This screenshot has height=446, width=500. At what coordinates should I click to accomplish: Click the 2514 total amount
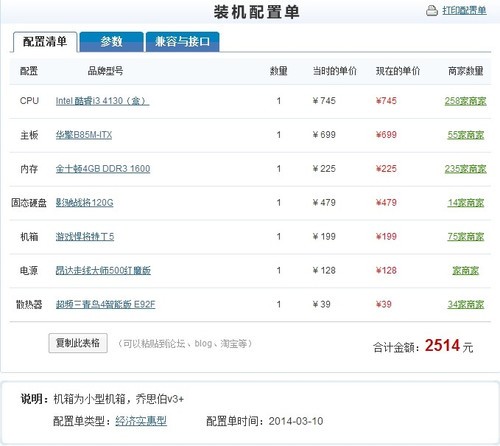click(442, 346)
